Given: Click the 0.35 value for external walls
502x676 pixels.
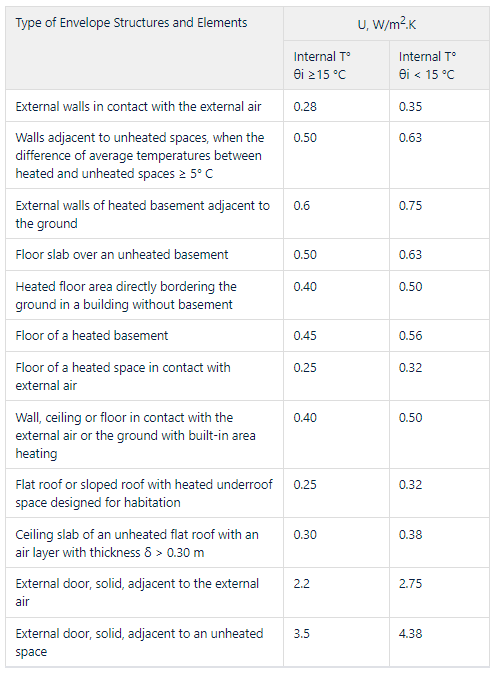Looking at the screenshot, I should 410,106.
